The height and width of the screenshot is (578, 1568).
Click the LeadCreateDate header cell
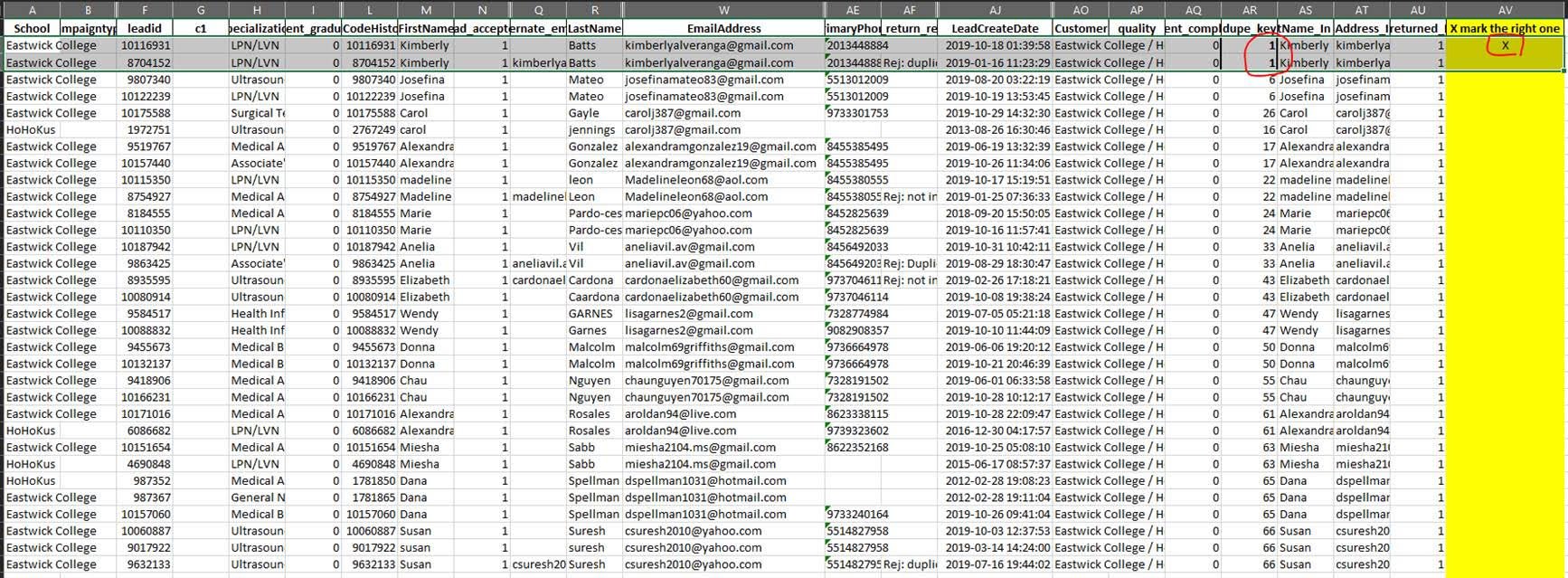[x=995, y=28]
